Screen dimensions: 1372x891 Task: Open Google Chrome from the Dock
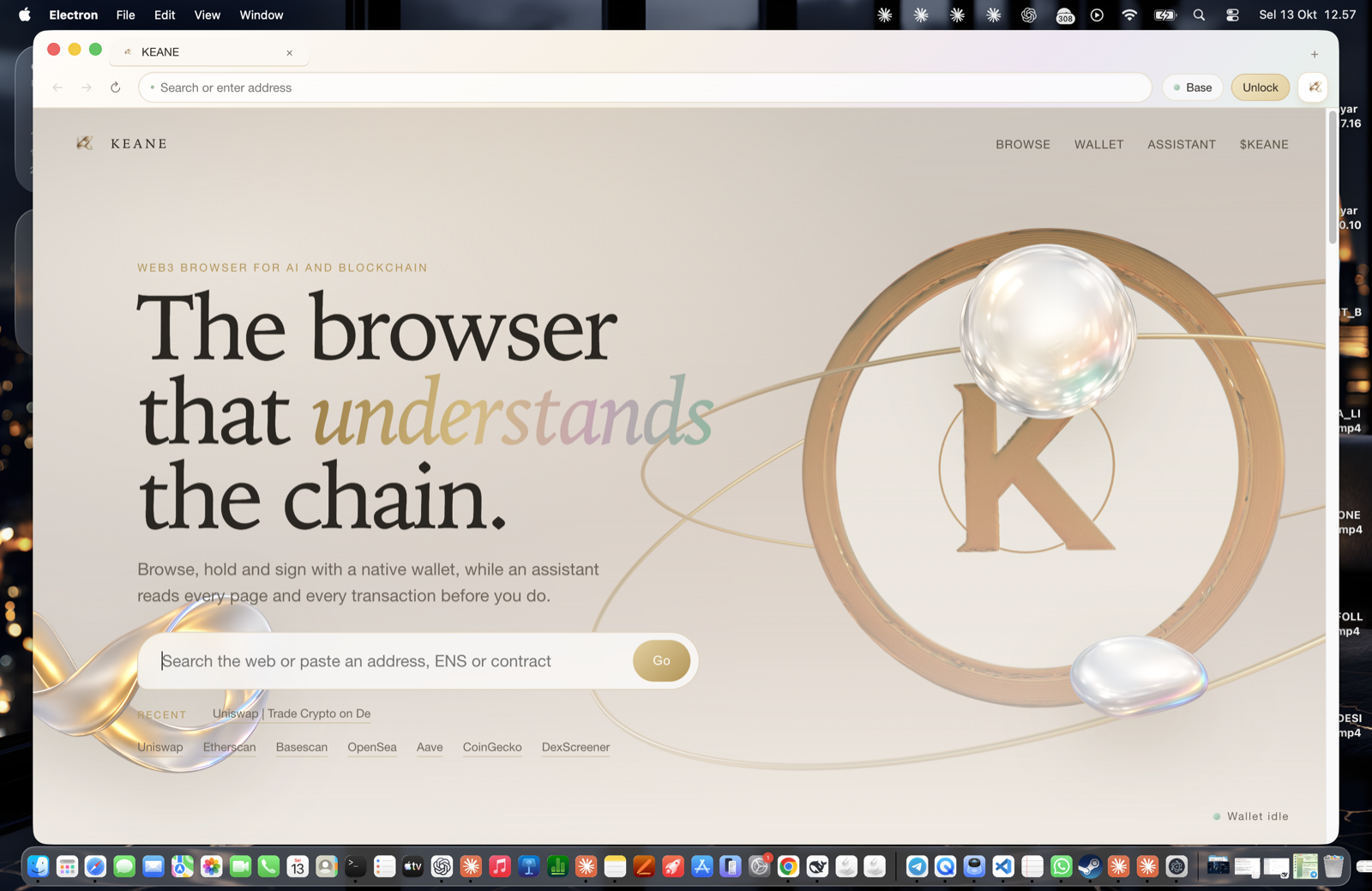[x=788, y=866]
